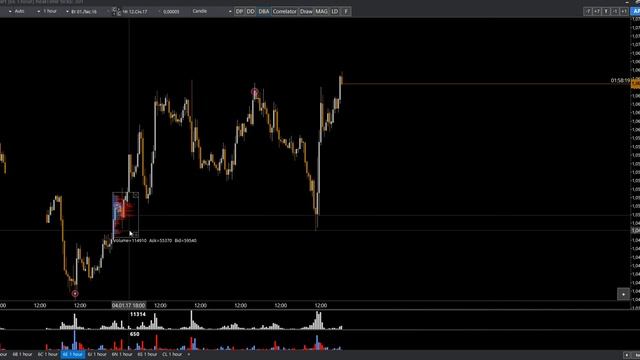640x360 pixels.
Task: Click the orange current price label
Action: click(636, 84)
